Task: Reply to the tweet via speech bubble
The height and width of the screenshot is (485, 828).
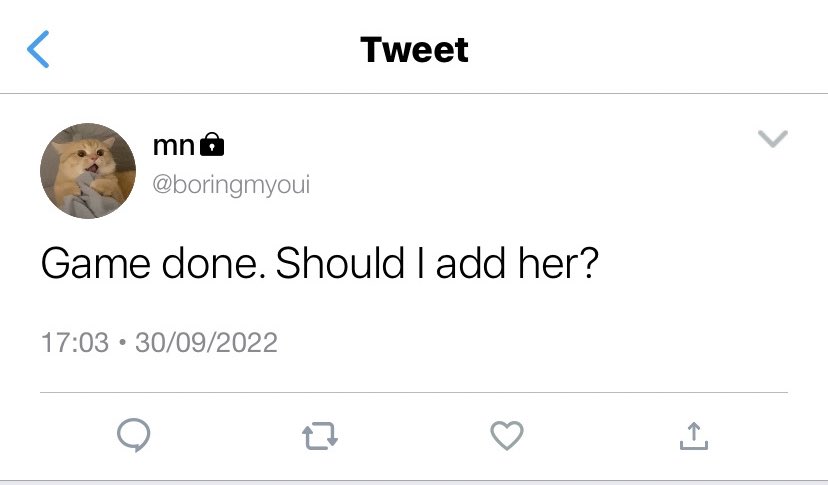Action: tap(134, 435)
